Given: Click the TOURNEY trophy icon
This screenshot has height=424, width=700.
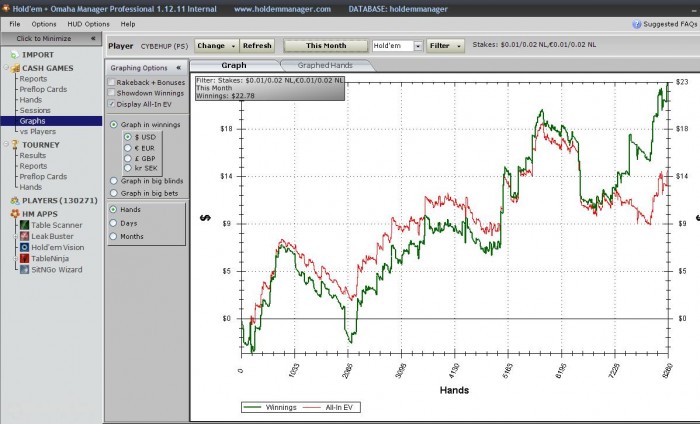Looking at the screenshot, I should click(15, 145).
